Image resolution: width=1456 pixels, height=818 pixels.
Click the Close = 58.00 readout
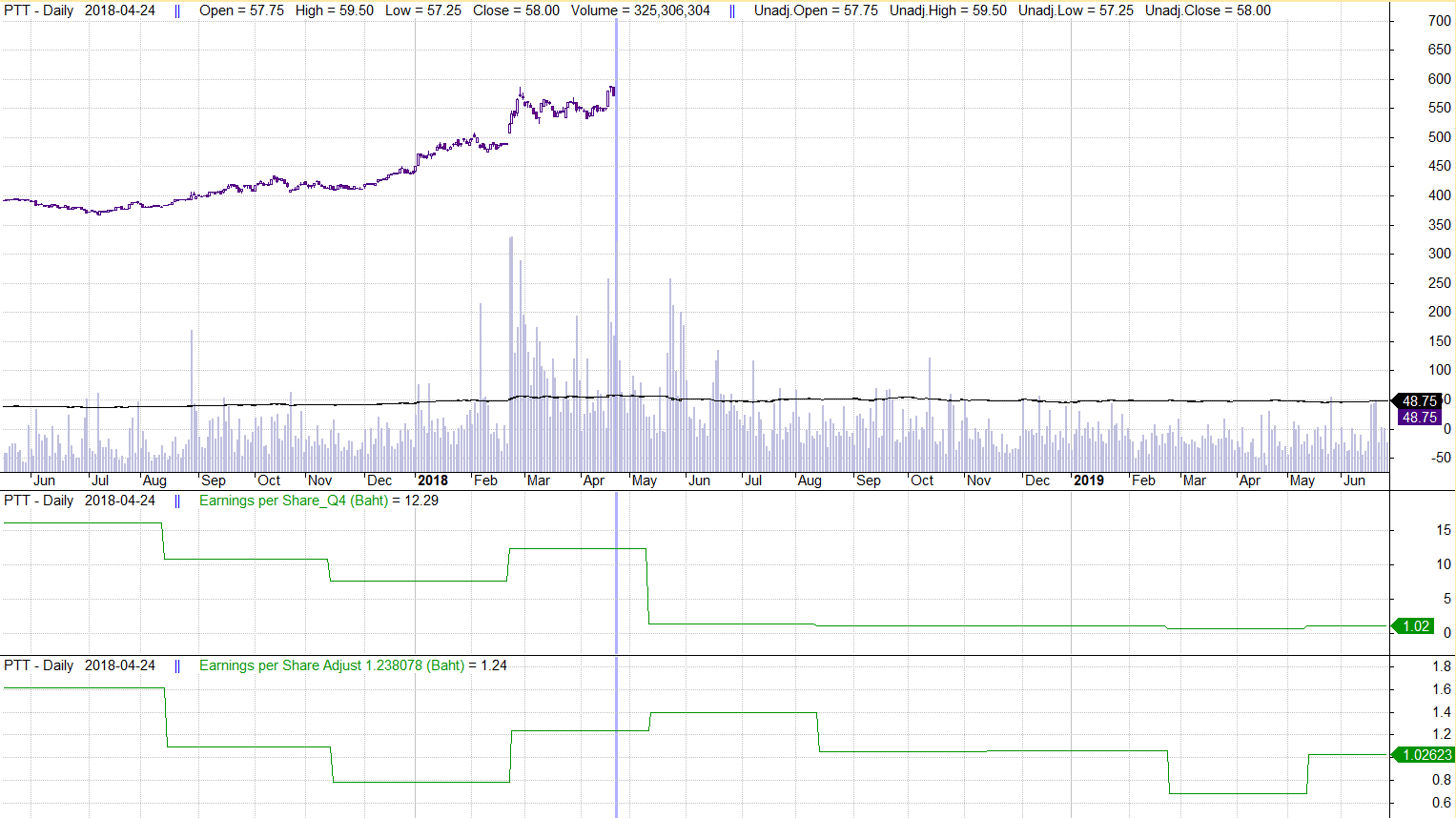coord(516,10)
